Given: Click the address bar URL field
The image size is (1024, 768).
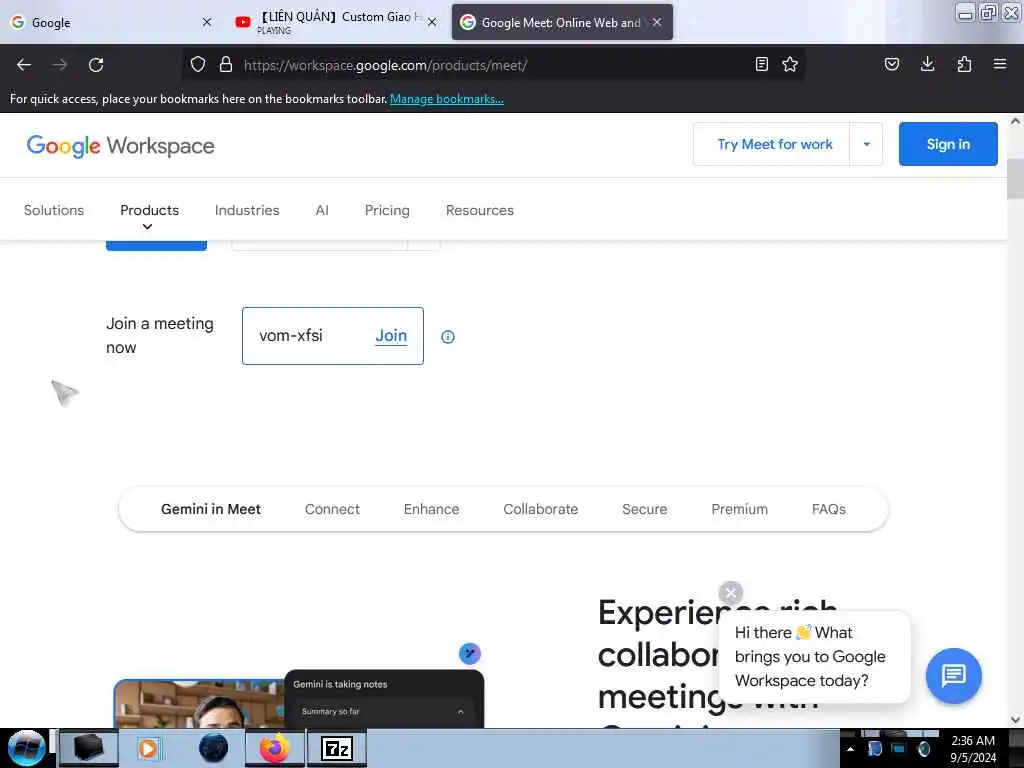Looking at the screenshot, I should 493,65.
